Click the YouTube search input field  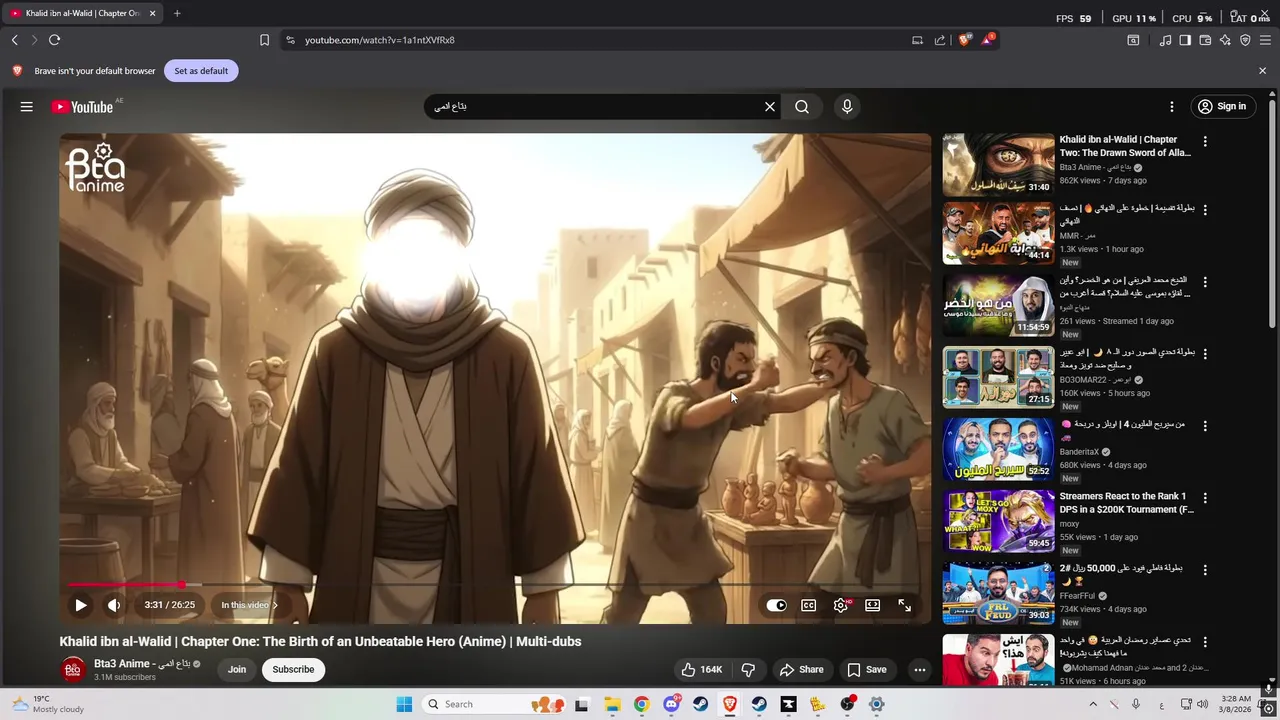pos(596,107)
